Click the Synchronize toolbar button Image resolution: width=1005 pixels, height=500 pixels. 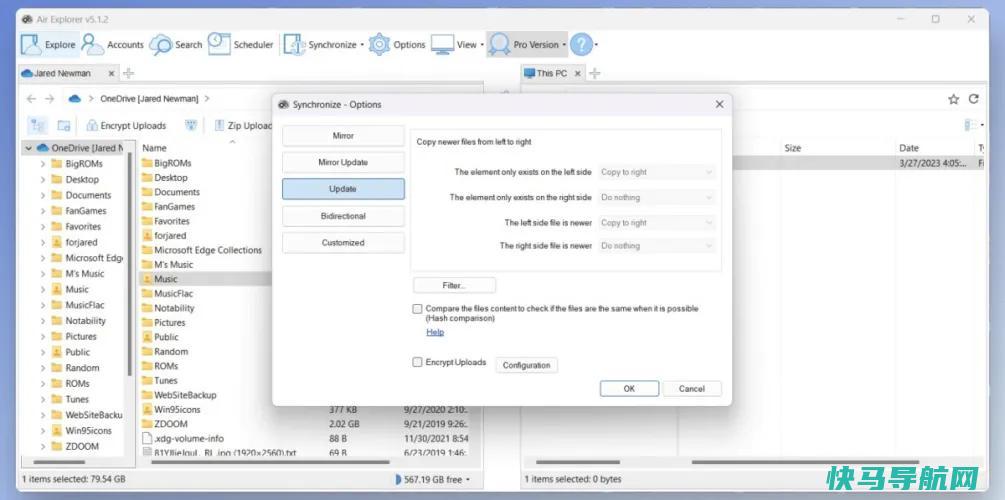click(320, 44)
